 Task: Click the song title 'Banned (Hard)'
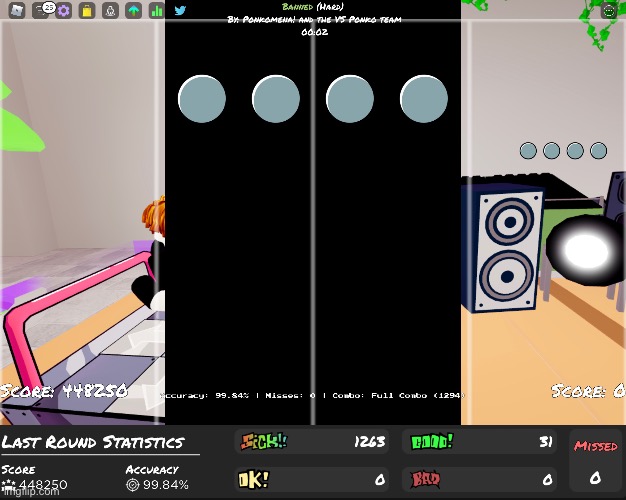tap(313, 6)
